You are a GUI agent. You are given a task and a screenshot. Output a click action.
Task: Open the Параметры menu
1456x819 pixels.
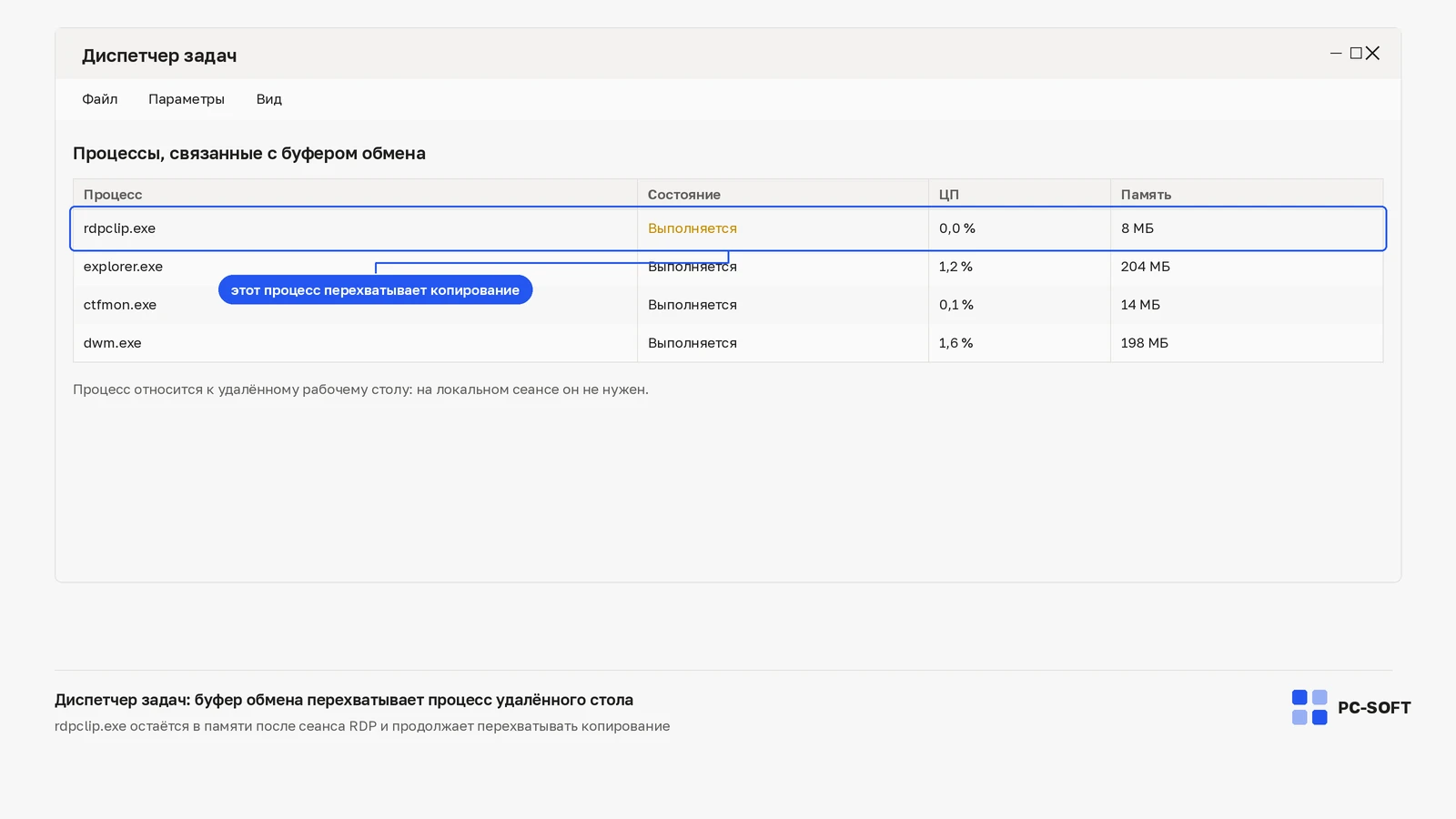click(x=187, y=99)
